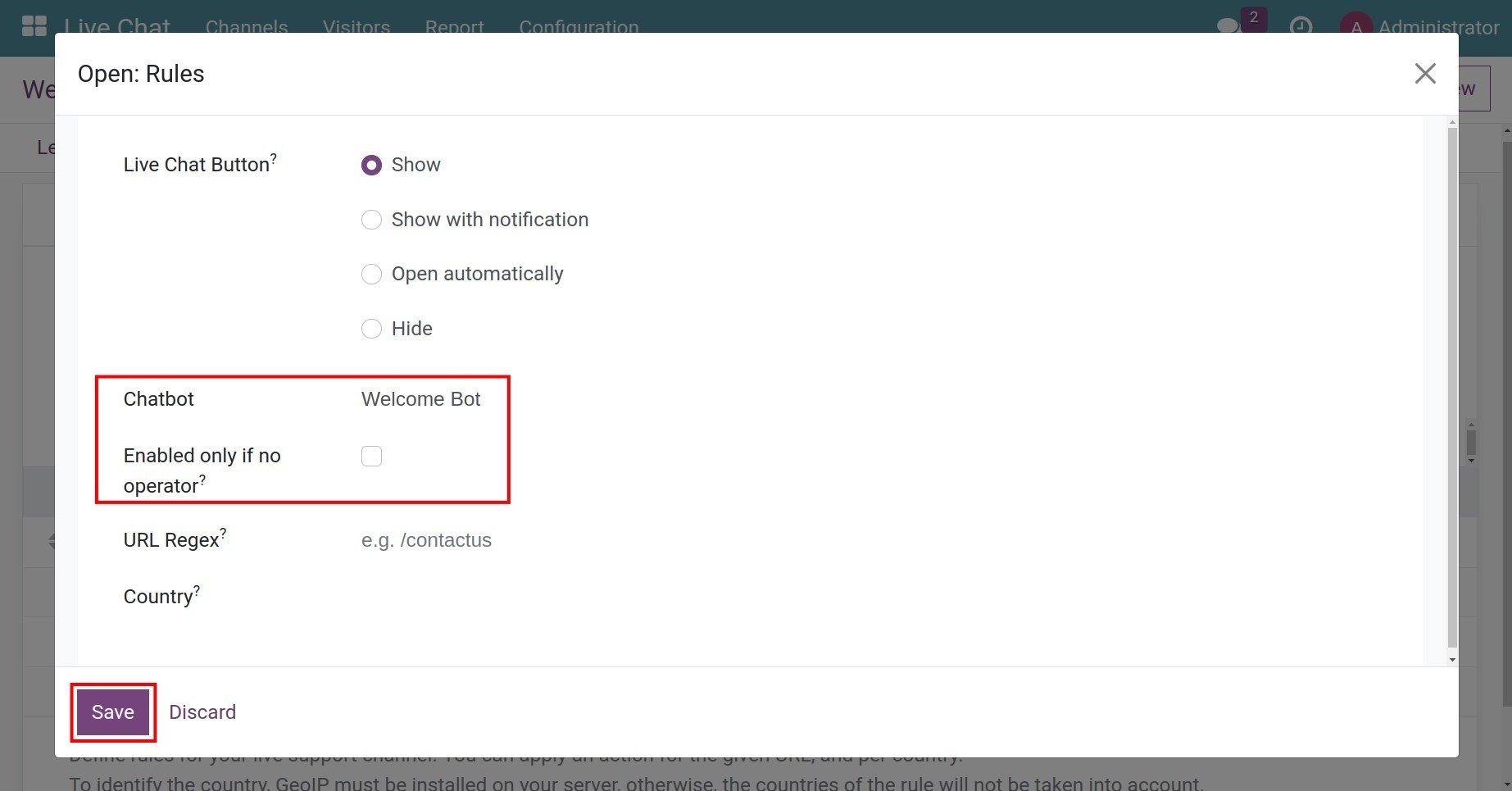Save the rule

(113, 712)
